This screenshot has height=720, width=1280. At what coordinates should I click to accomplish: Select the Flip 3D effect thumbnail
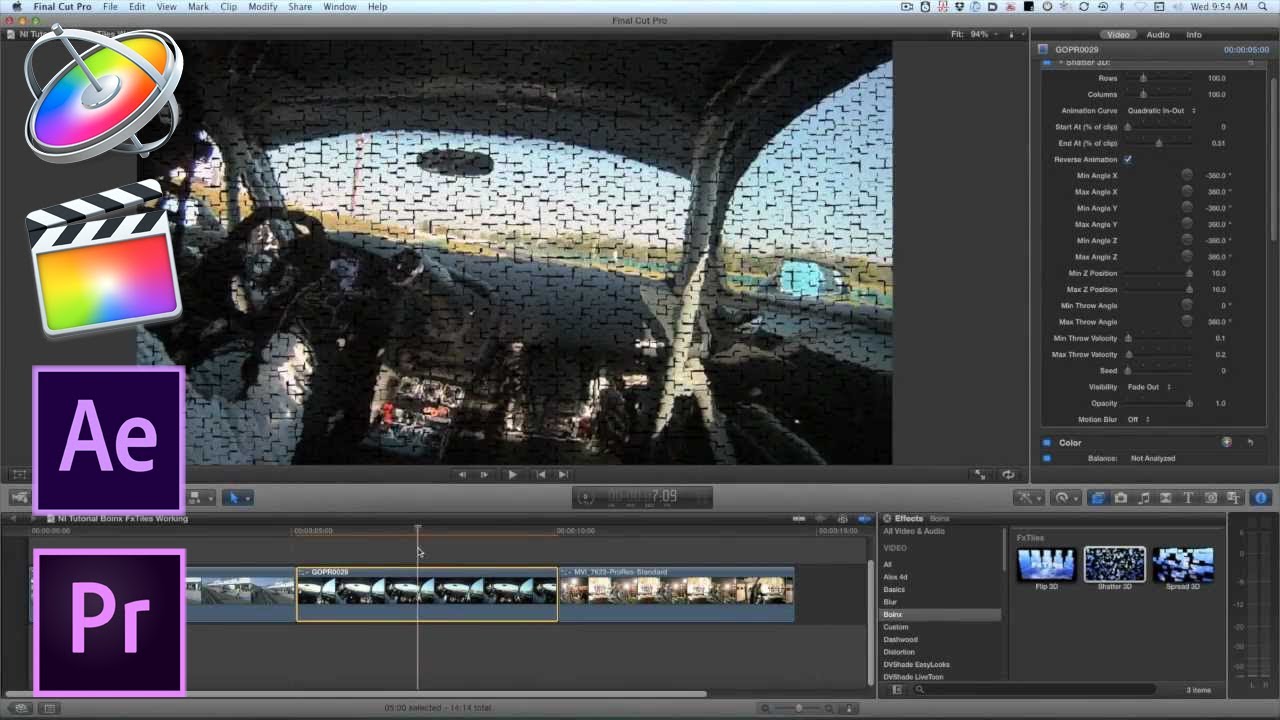click(x=1046, y=565)
